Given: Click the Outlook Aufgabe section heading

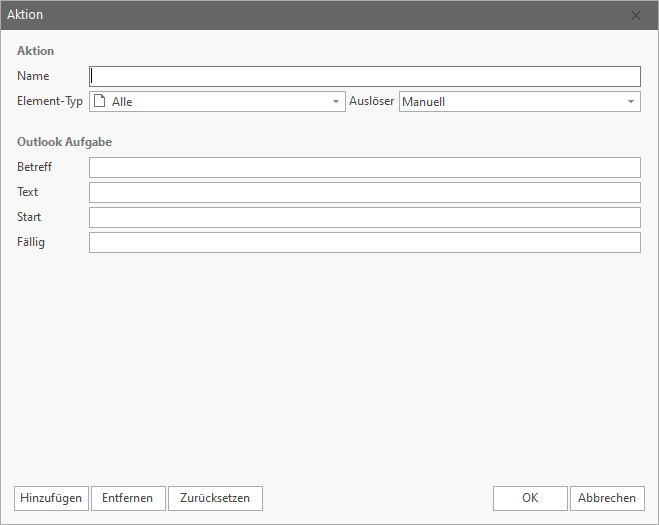Looking at the screenshot, I should [x=64, y=142].
